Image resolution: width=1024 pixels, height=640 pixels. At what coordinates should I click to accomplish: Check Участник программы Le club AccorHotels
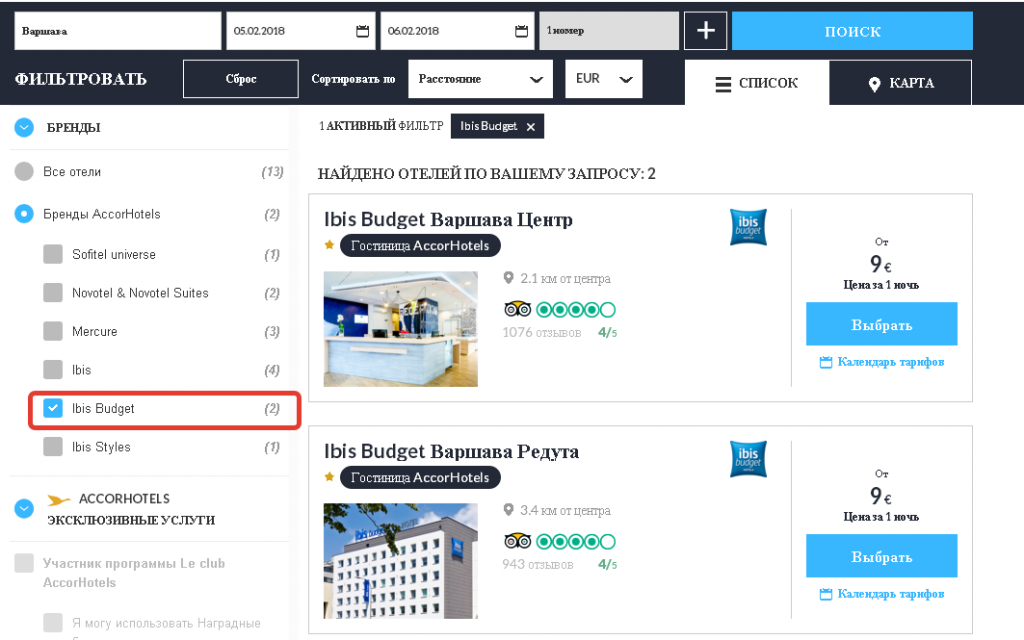pyautogui.click(x=24, y=563)
